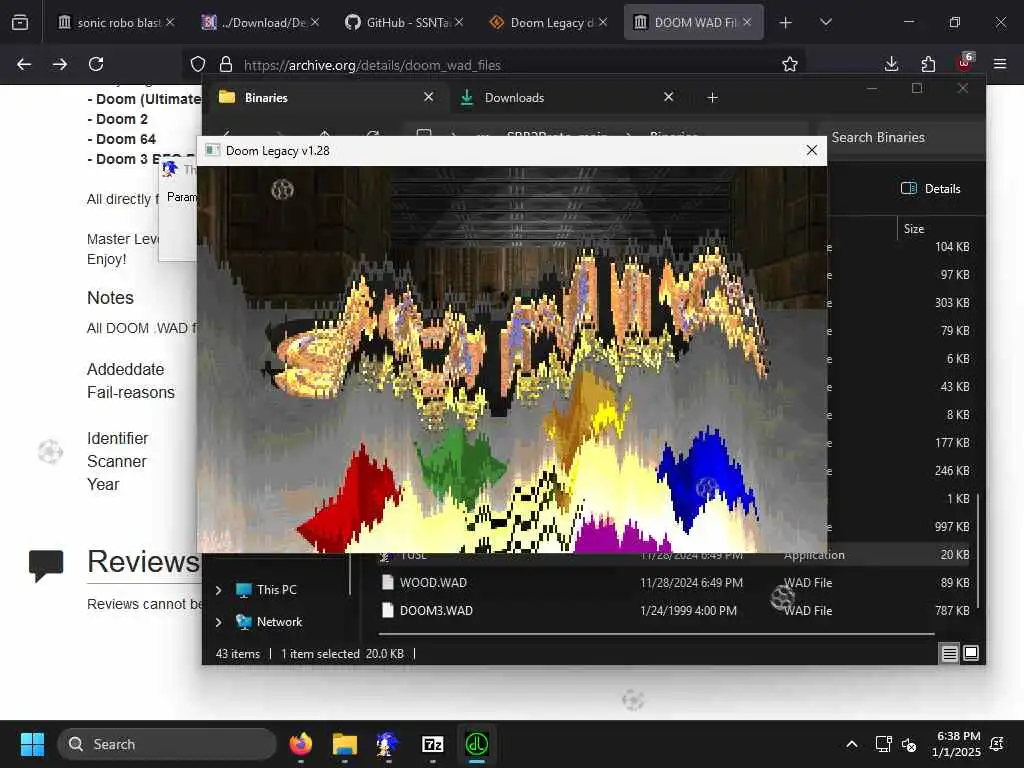Go back using the Firefox back arrow
Viewport: 1024px width, 768px height.
point(24,64)
